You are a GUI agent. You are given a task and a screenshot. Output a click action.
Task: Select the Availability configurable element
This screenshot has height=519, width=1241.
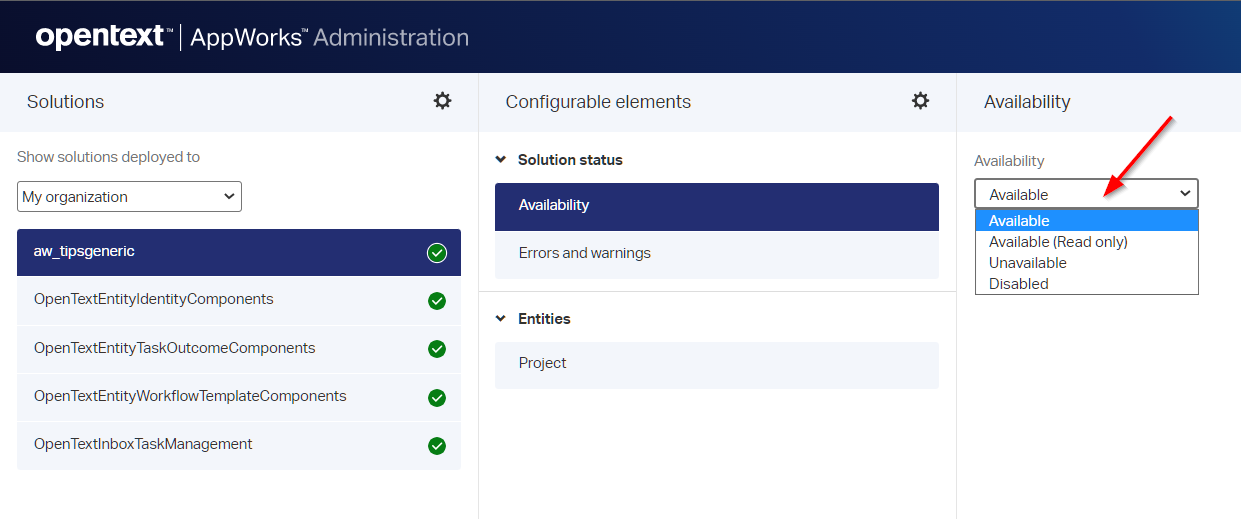pyautogui.click(x=717, y=206)
